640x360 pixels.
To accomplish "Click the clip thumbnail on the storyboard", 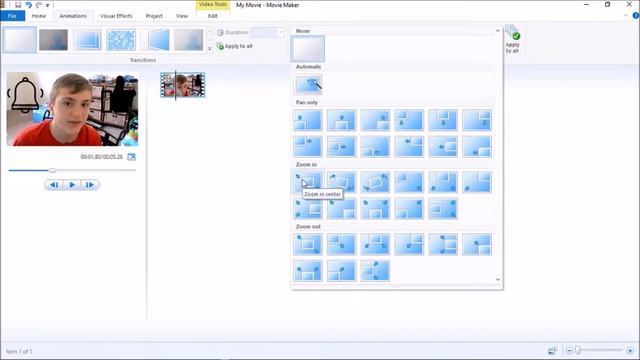I will point(182,85).
